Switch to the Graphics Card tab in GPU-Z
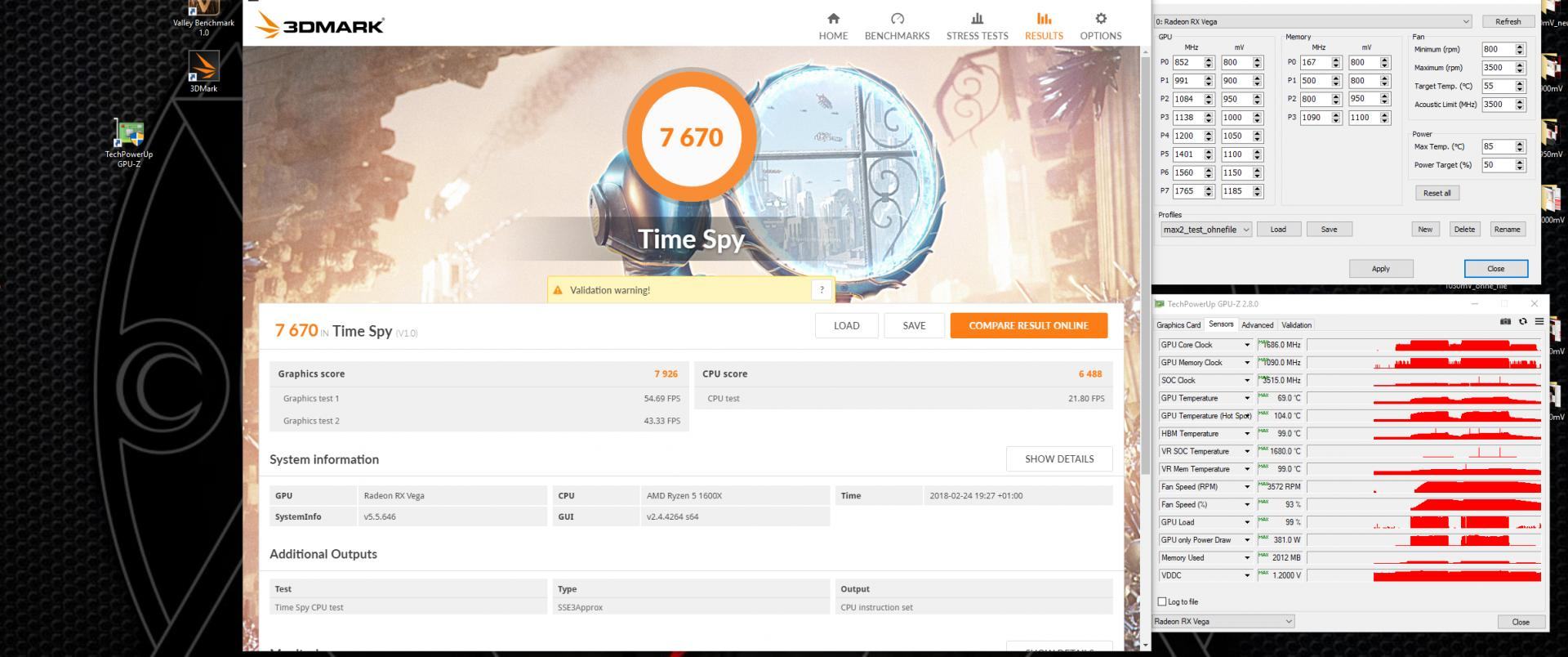Viewport: 1568px width, 657px height. pos(1178,325)
